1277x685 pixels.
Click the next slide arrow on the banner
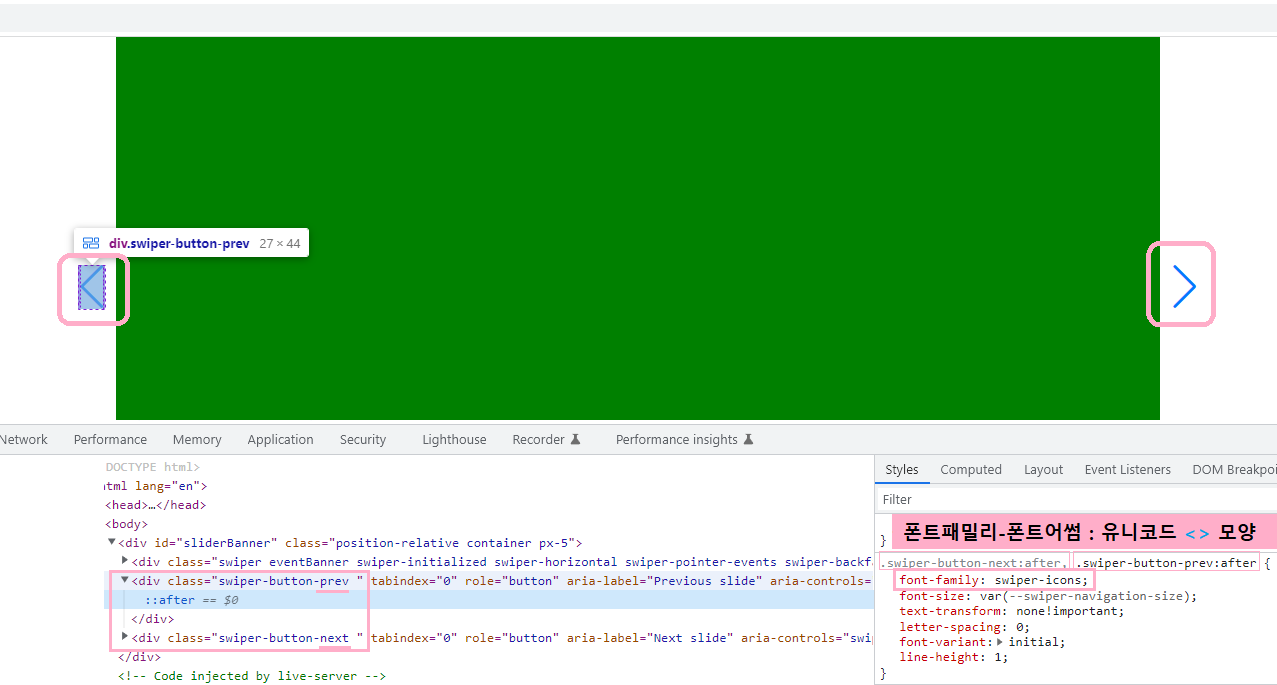click(x=1184, y=287)
